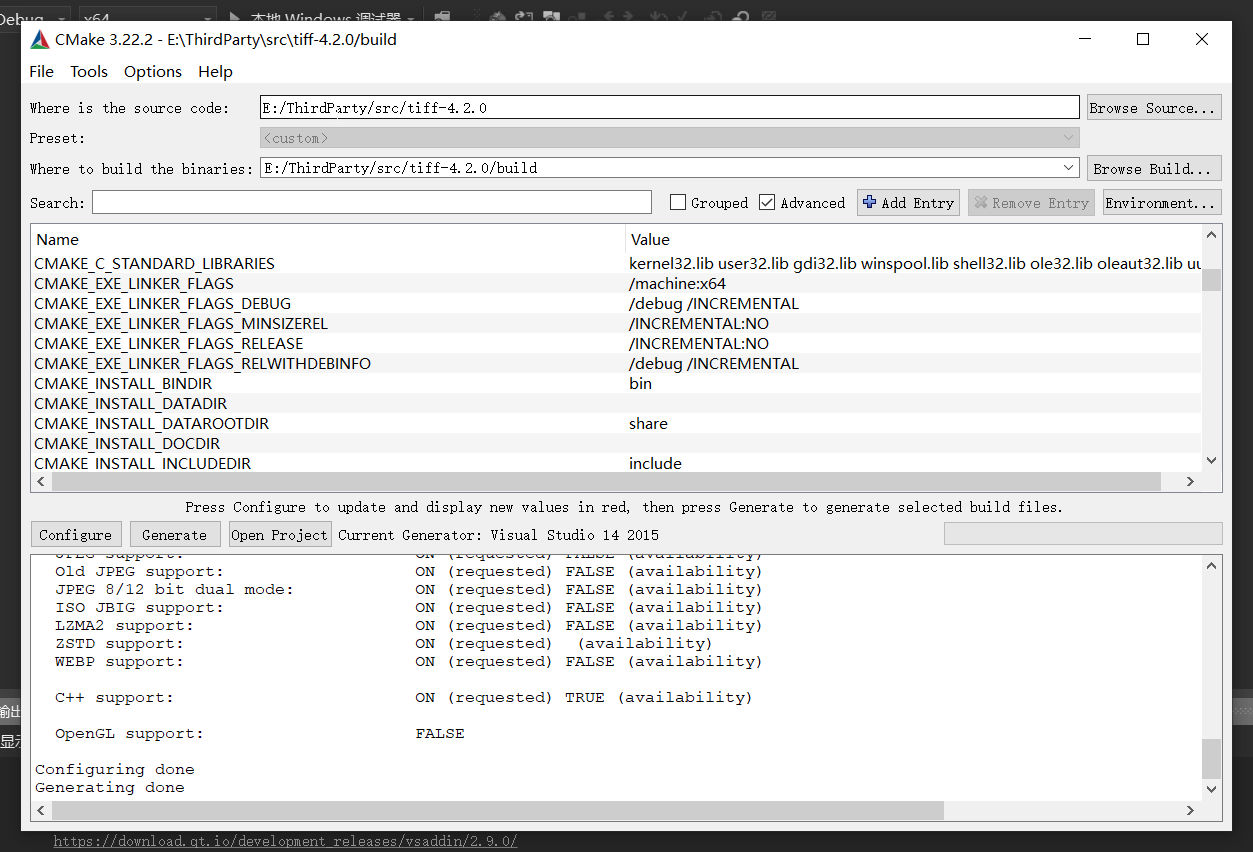Click the CMake logo icon in title bar

(40, 40)
